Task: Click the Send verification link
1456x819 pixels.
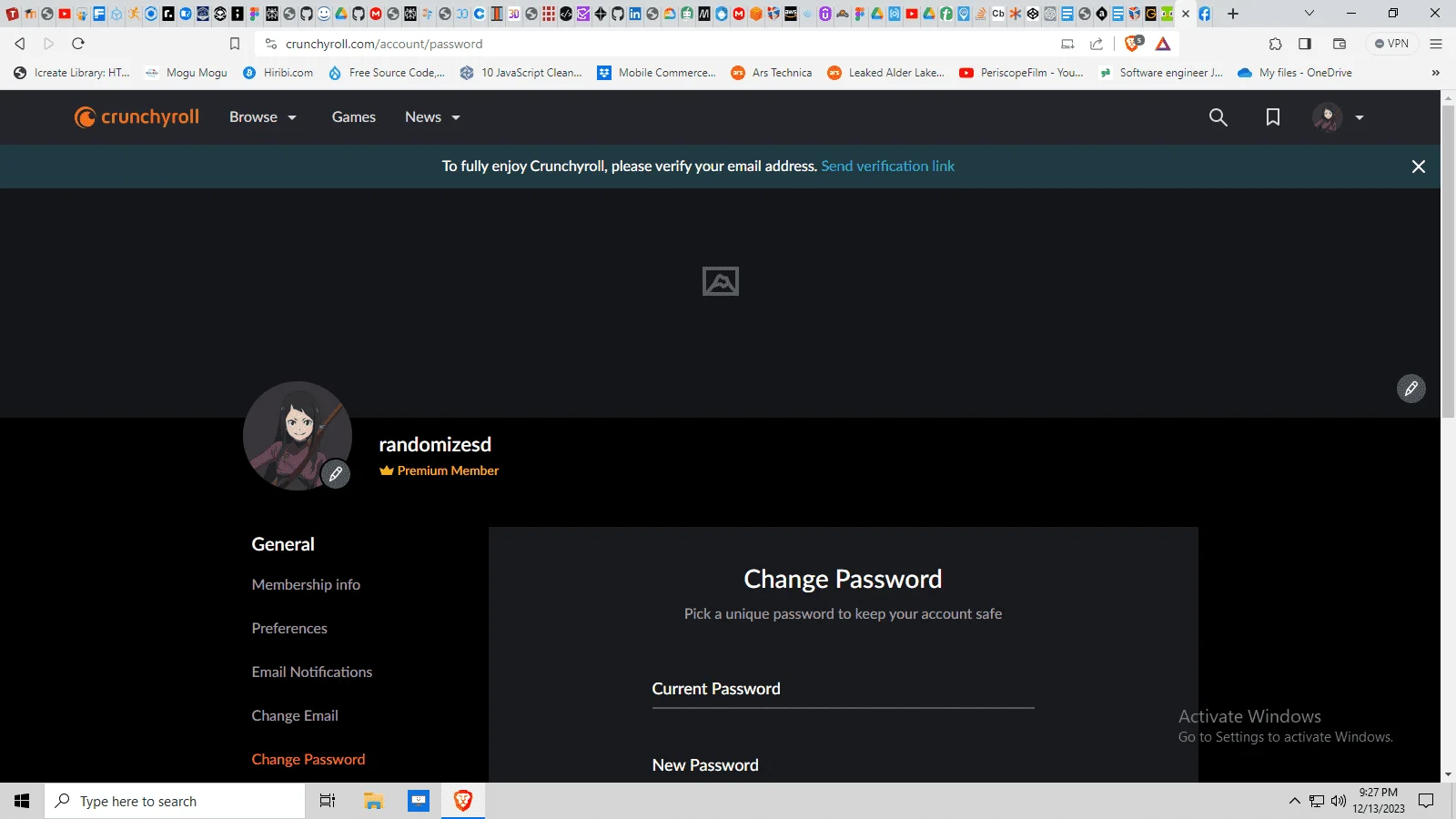Action: [888, 166]
